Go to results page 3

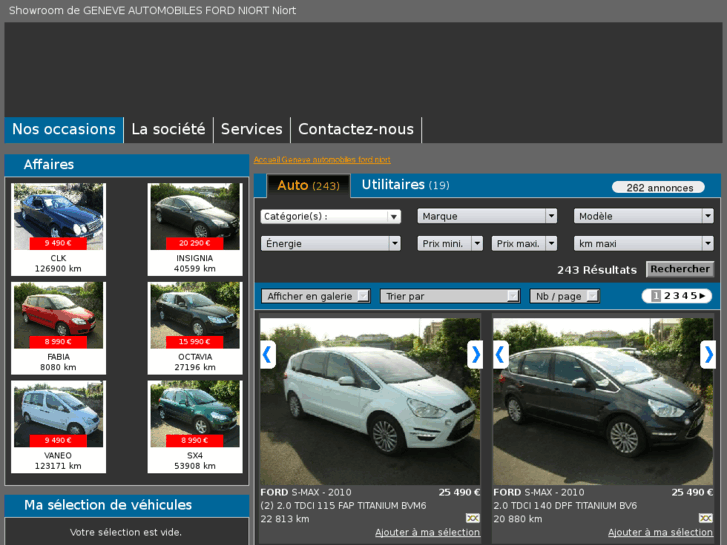tap(675, 296)
